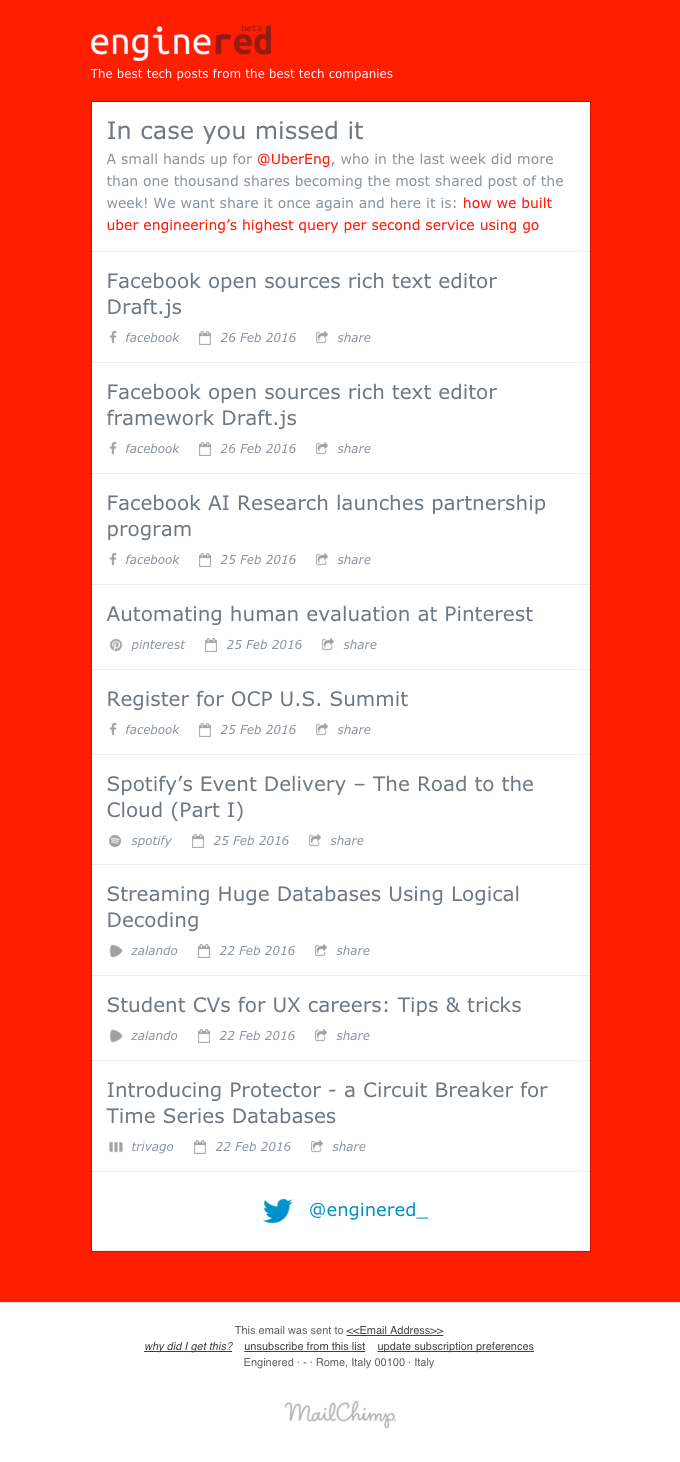
Task: Click the calendar icon next to 25 Feb 2016 Pinterest post
Action: pos(209,644)
